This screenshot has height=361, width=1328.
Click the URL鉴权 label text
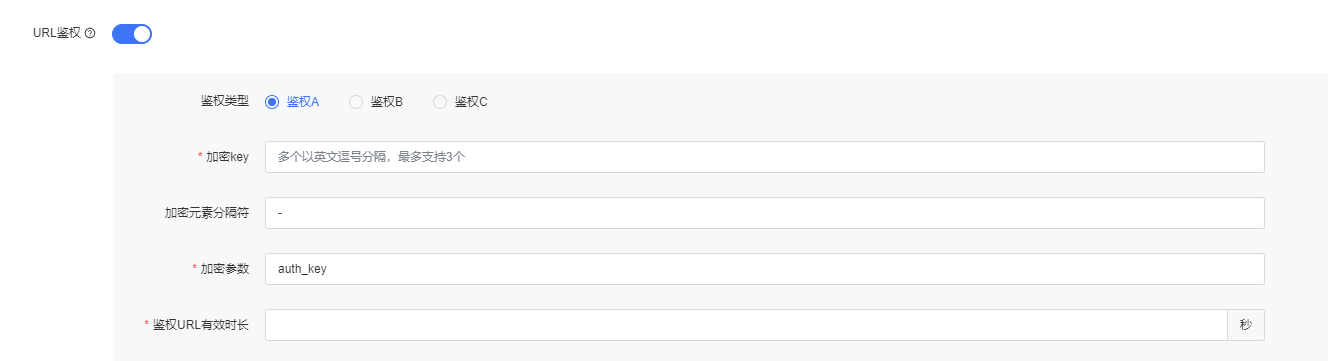pos(57,33)
